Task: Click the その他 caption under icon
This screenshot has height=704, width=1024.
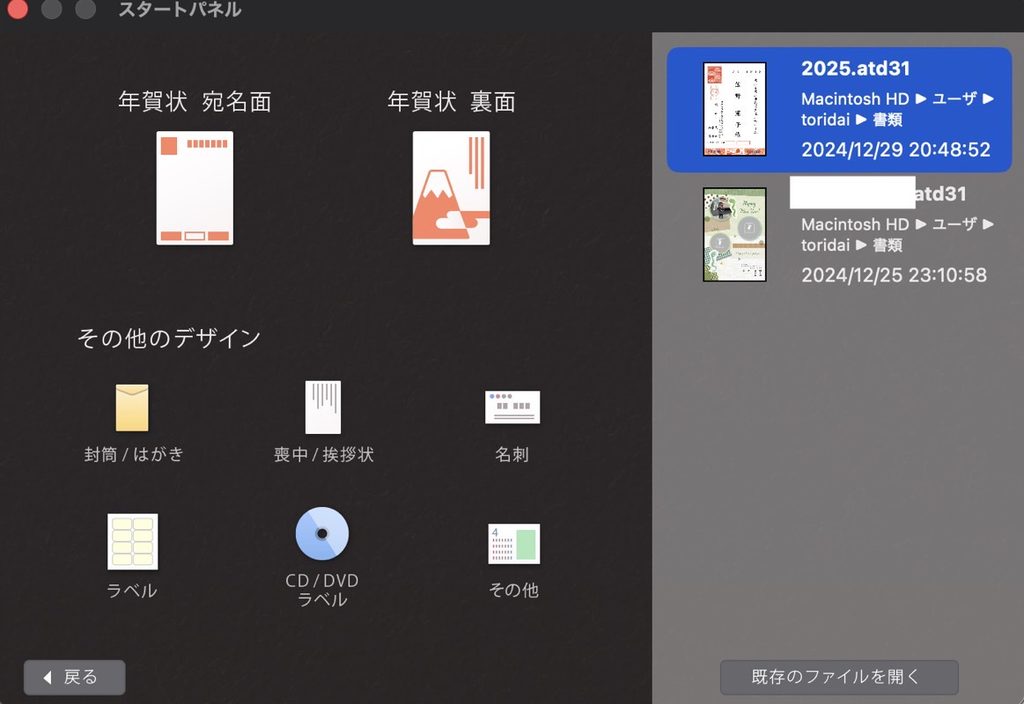Action: [x=514, y=590]
